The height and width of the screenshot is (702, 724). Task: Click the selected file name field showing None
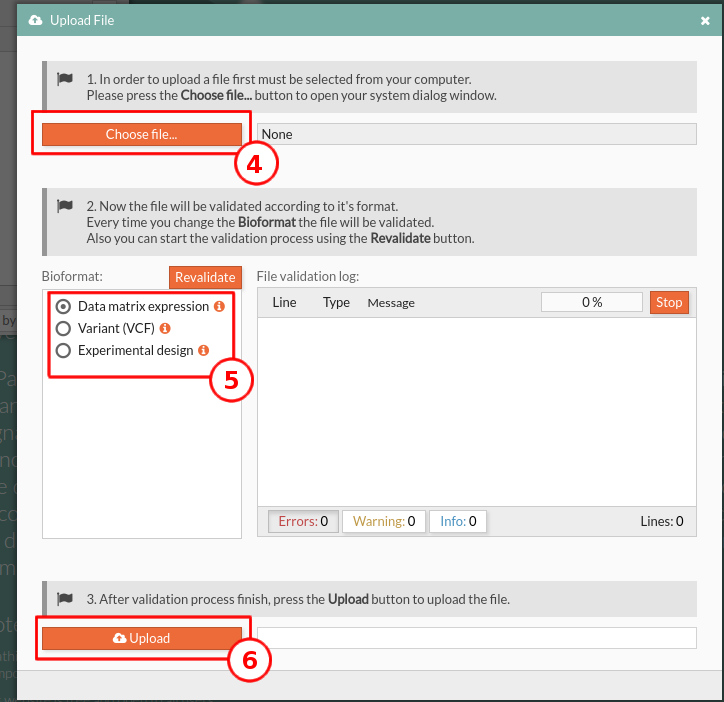pyautogui.click(x=476, y=134)
